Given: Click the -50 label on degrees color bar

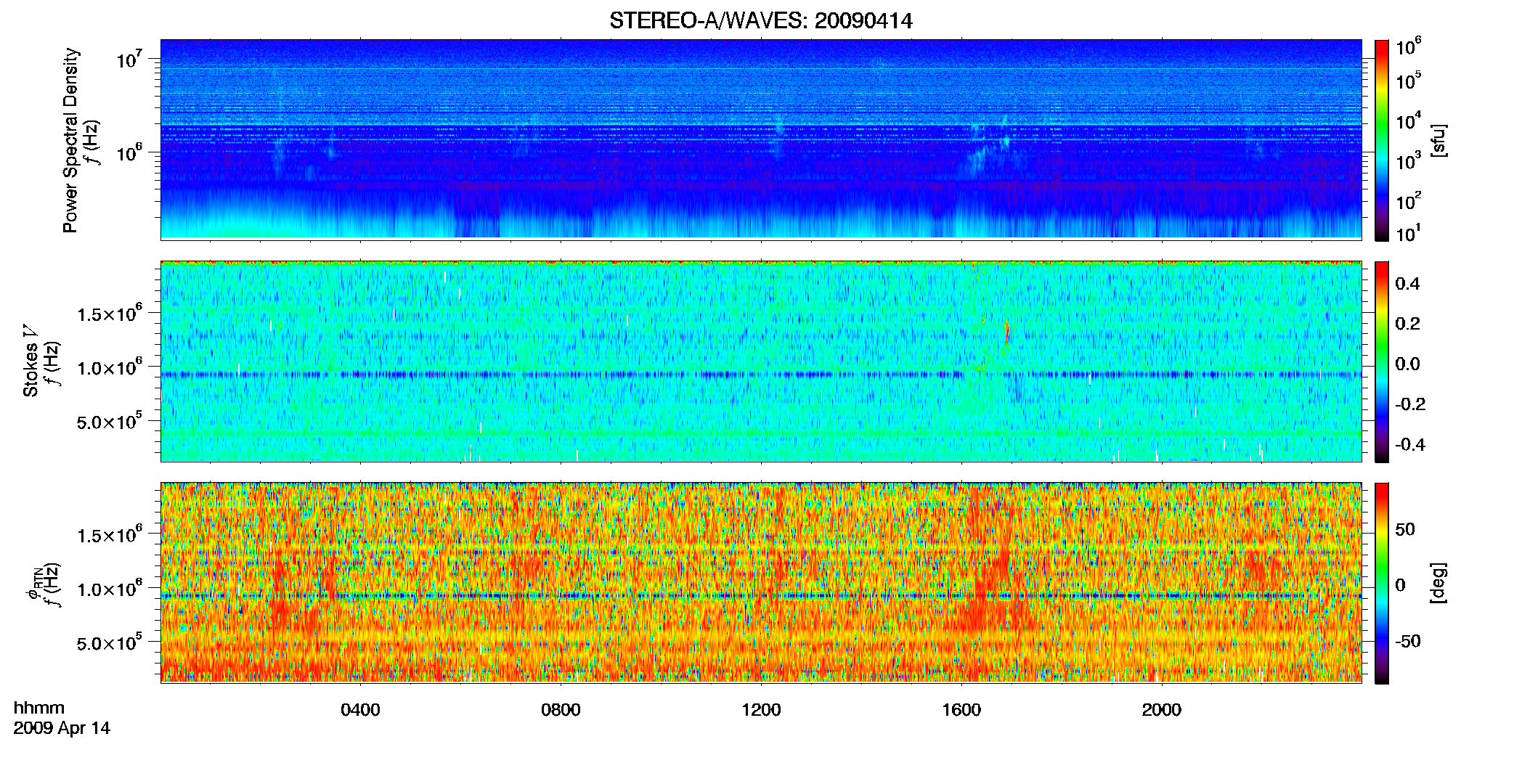Looking at the screenshot, I should pos(1407,642).
